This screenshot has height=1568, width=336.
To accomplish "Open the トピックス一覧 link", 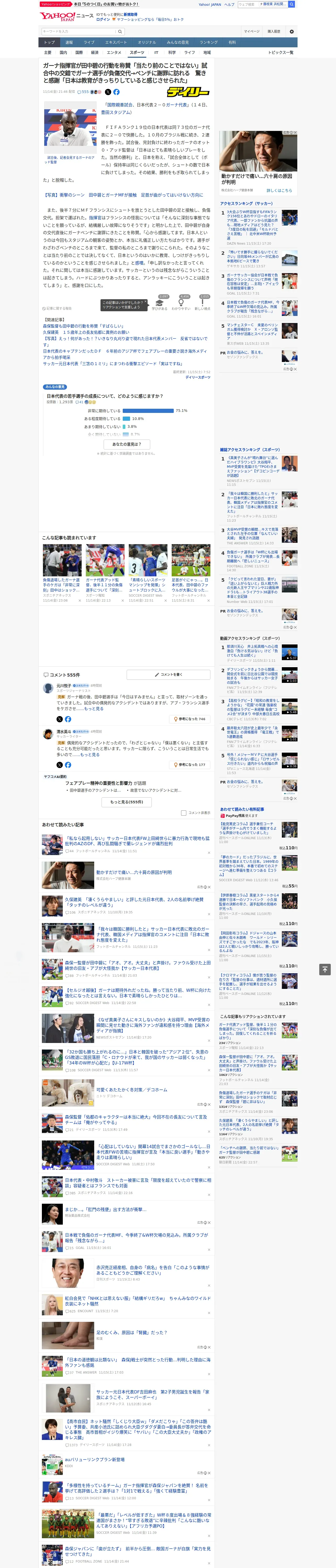I will tap(281, 53).
